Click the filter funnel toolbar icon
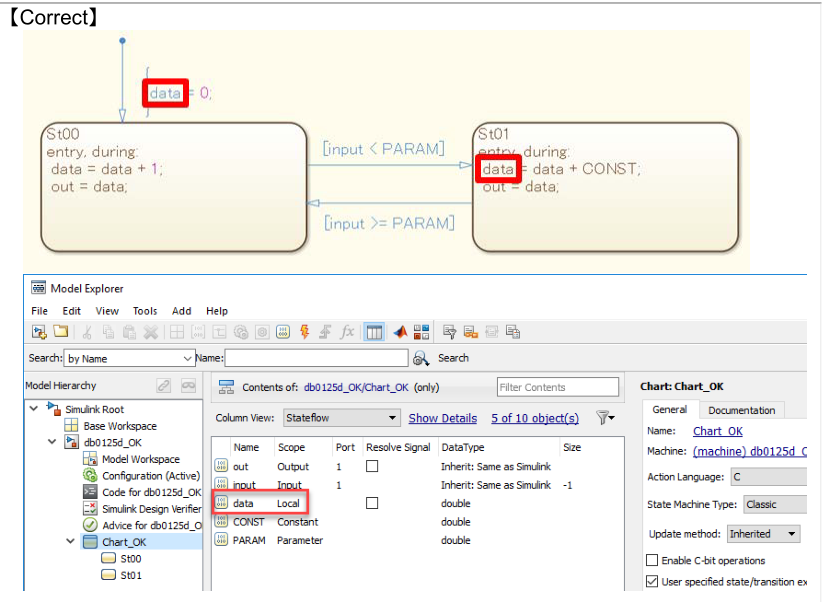Screen dimensions: 824x602 tap(449, 332)
